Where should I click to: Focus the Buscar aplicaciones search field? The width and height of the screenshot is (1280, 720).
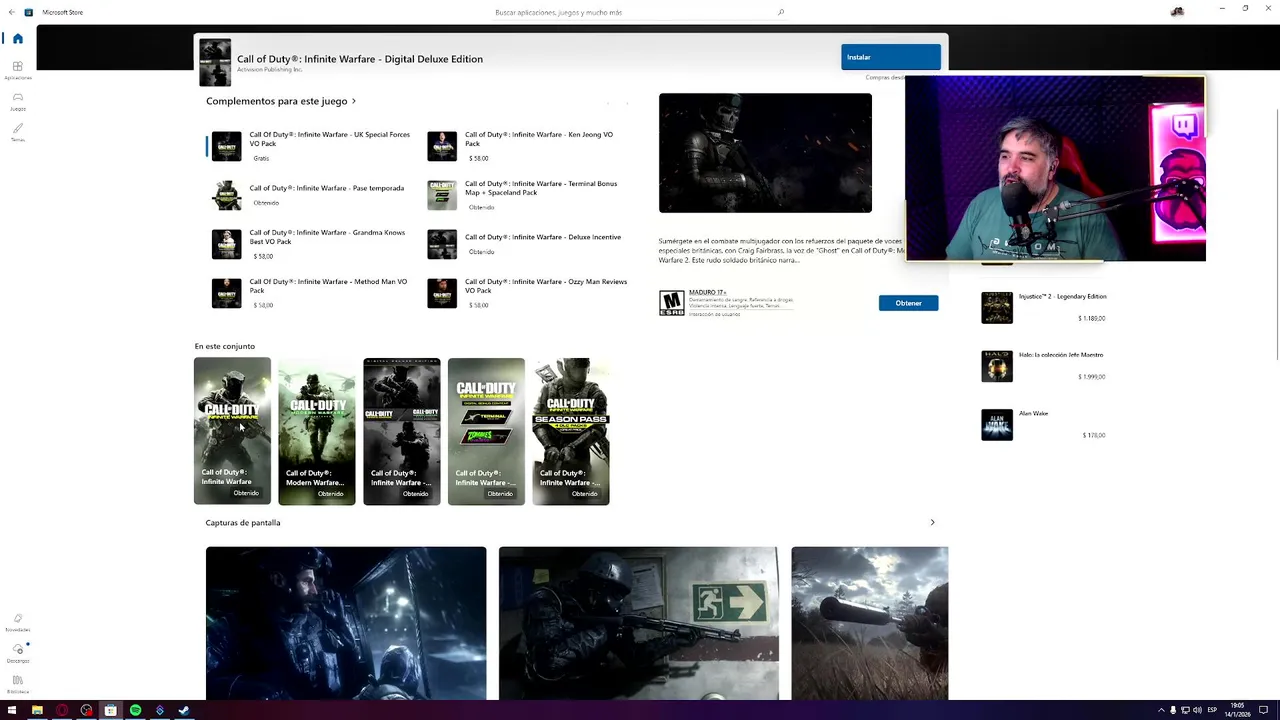click(640, 12)
